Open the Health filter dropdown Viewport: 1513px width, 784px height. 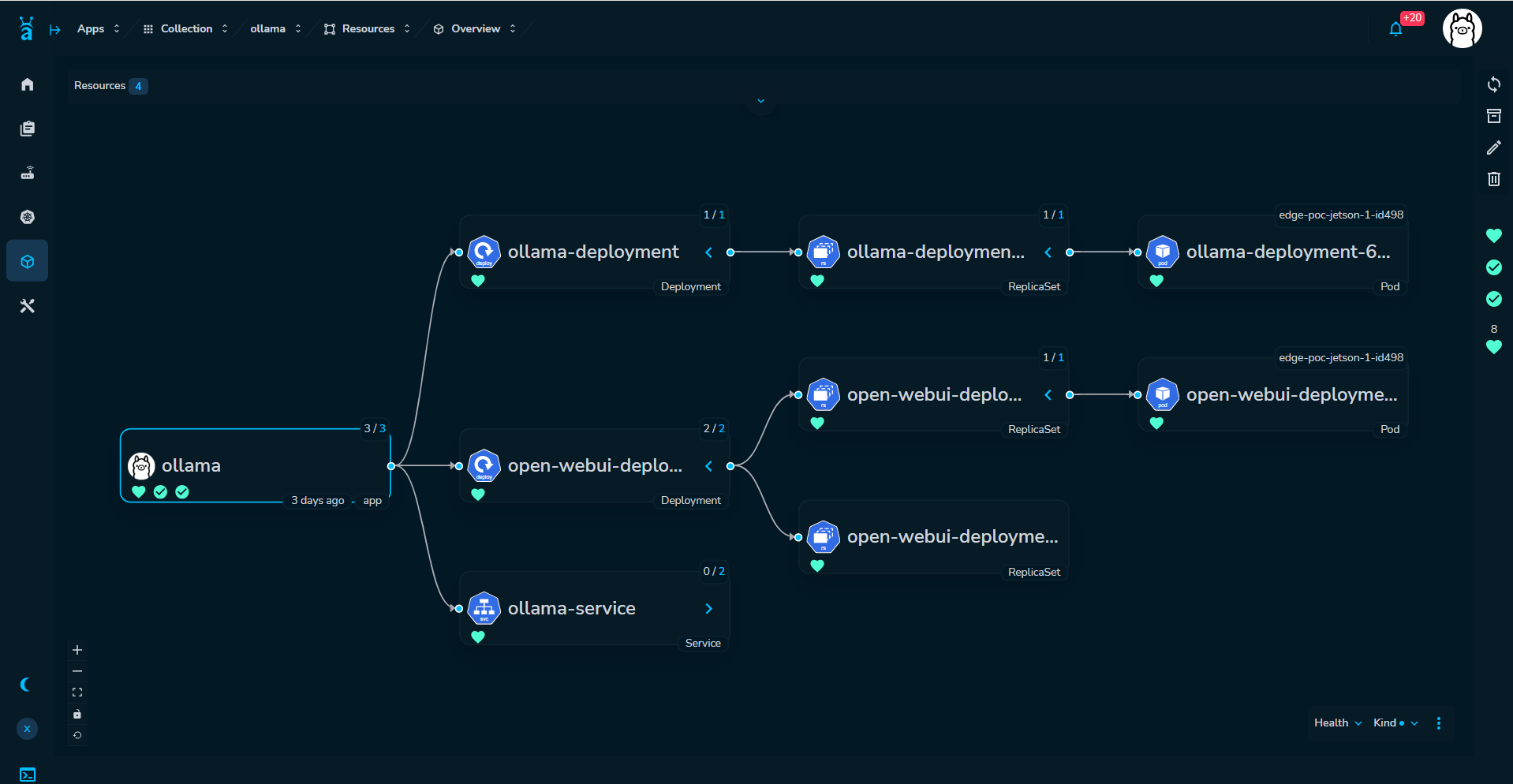coord(1338,723)
